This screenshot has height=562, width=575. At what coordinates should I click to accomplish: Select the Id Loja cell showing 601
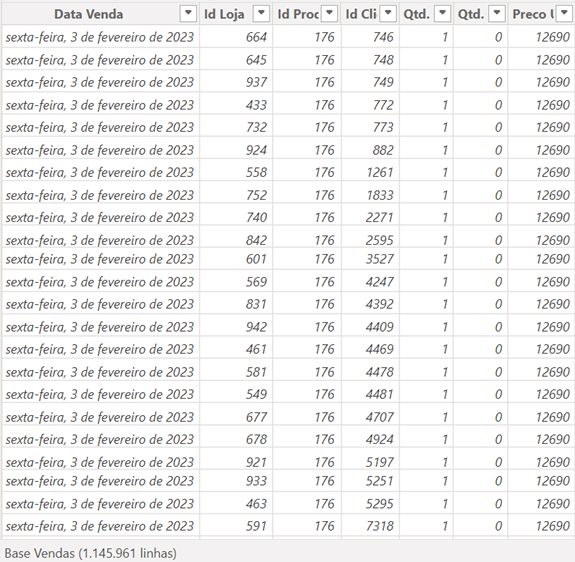[x=236, y=259]
